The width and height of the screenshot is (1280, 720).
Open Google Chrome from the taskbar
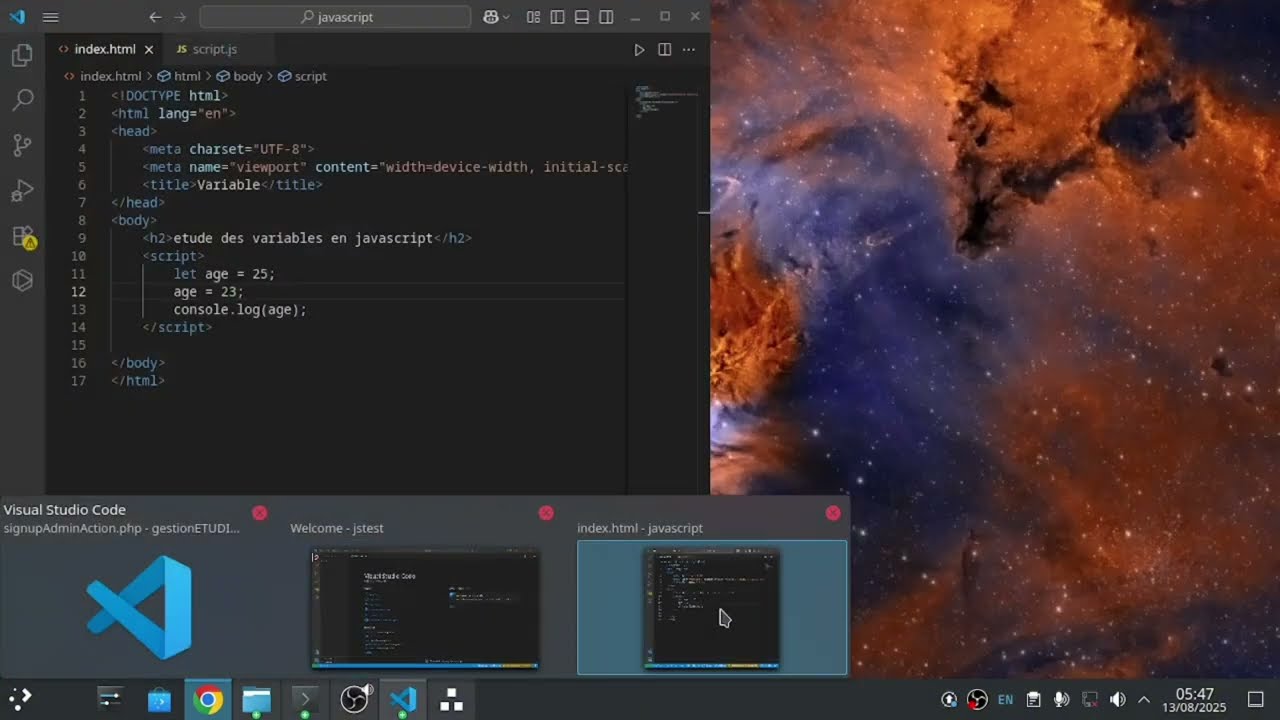click(x=208, y=699)
